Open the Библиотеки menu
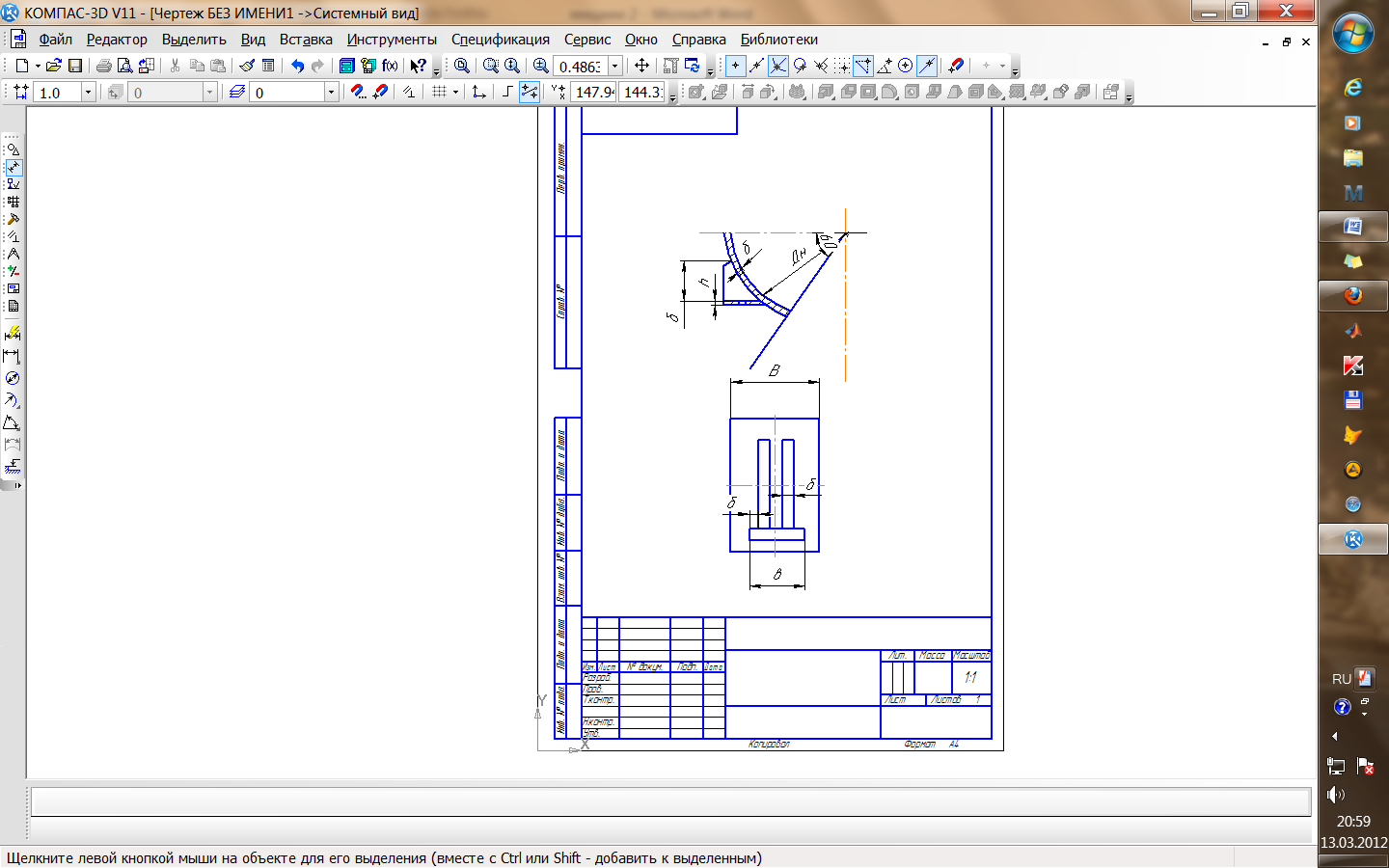The height and width of the screenshot is (868, 1389). [x=778, y=40]
